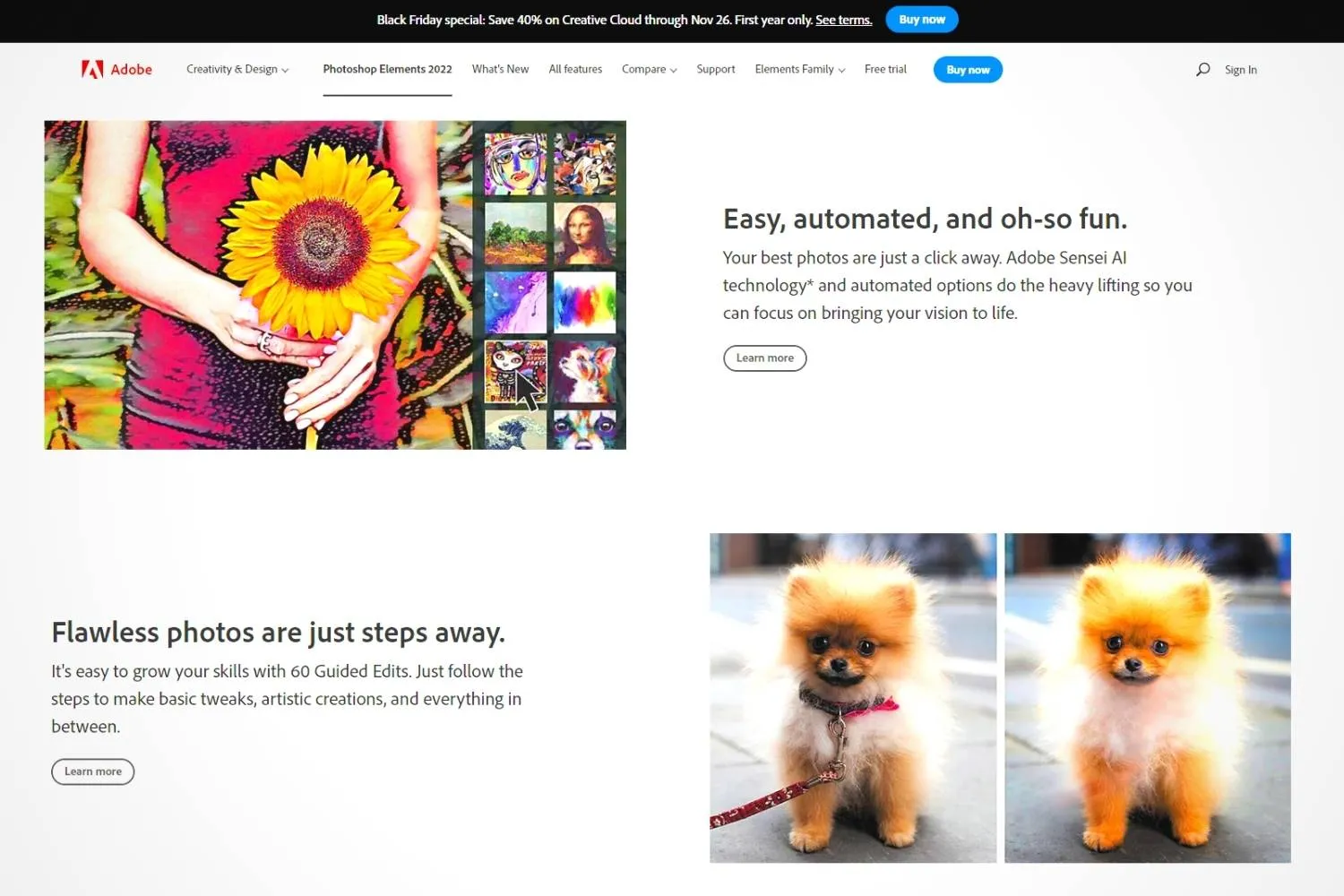Click the edited puppy photo without leash
This screenshot has width=1344, height=896.
click(1148, 698)
